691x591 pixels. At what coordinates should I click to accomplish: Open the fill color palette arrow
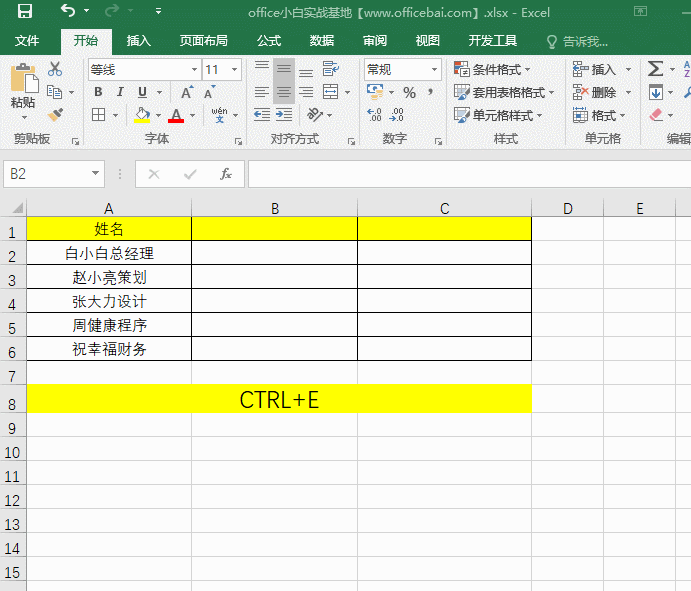tap(158, 115)
